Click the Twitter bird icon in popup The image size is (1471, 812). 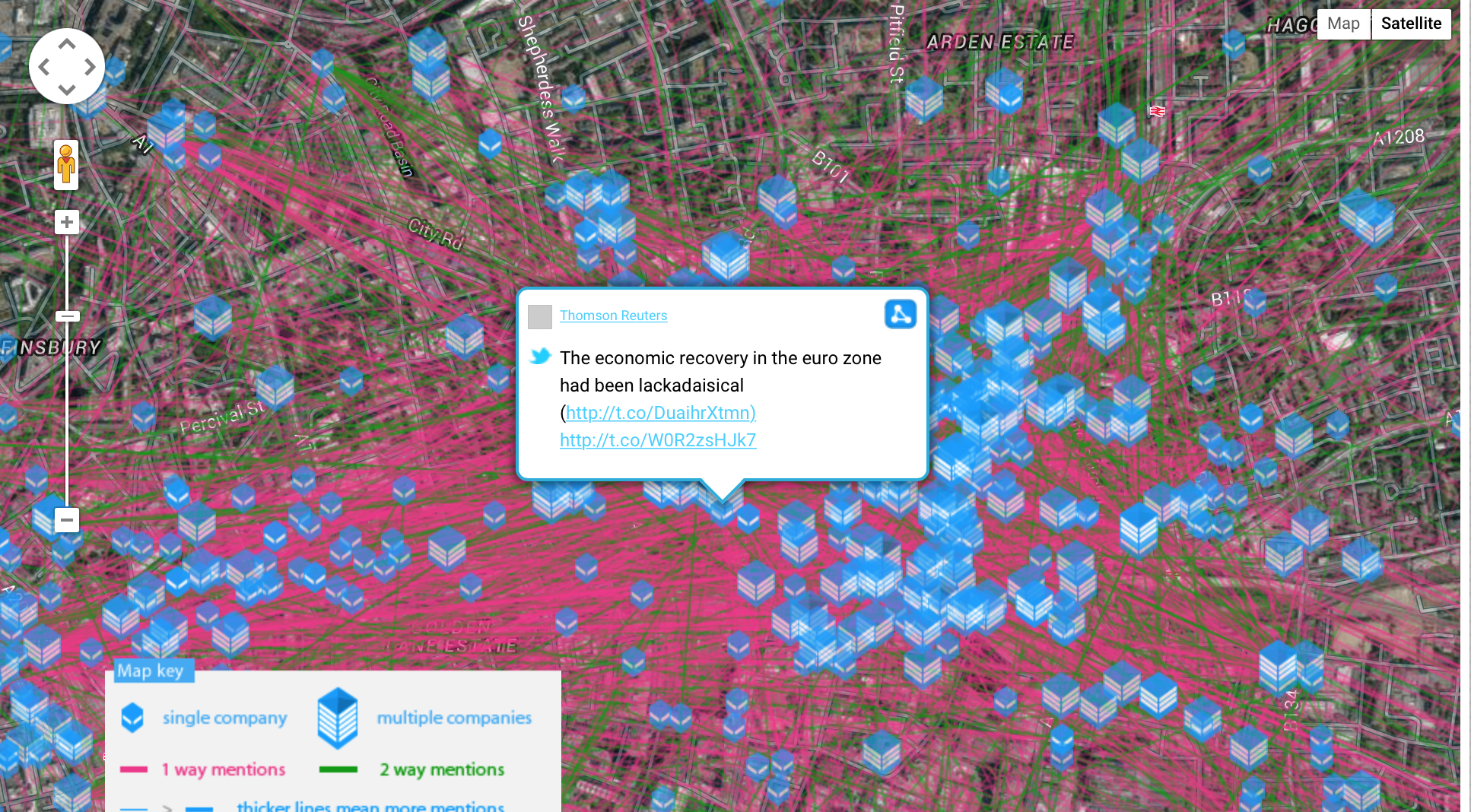(540, 357)
